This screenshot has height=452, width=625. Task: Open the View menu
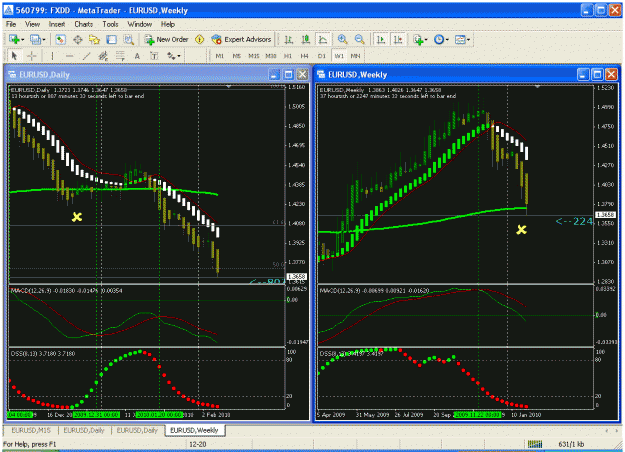[x=32, y=24]
